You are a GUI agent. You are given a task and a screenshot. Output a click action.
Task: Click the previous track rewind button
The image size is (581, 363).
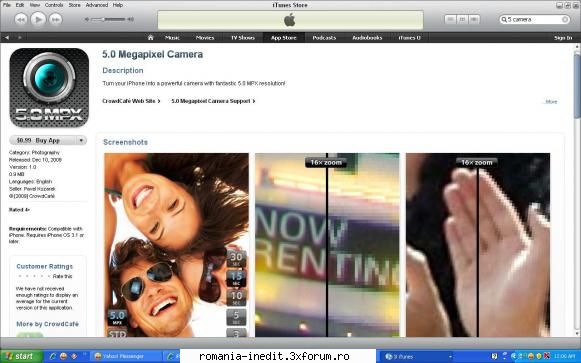click(21, 19)
